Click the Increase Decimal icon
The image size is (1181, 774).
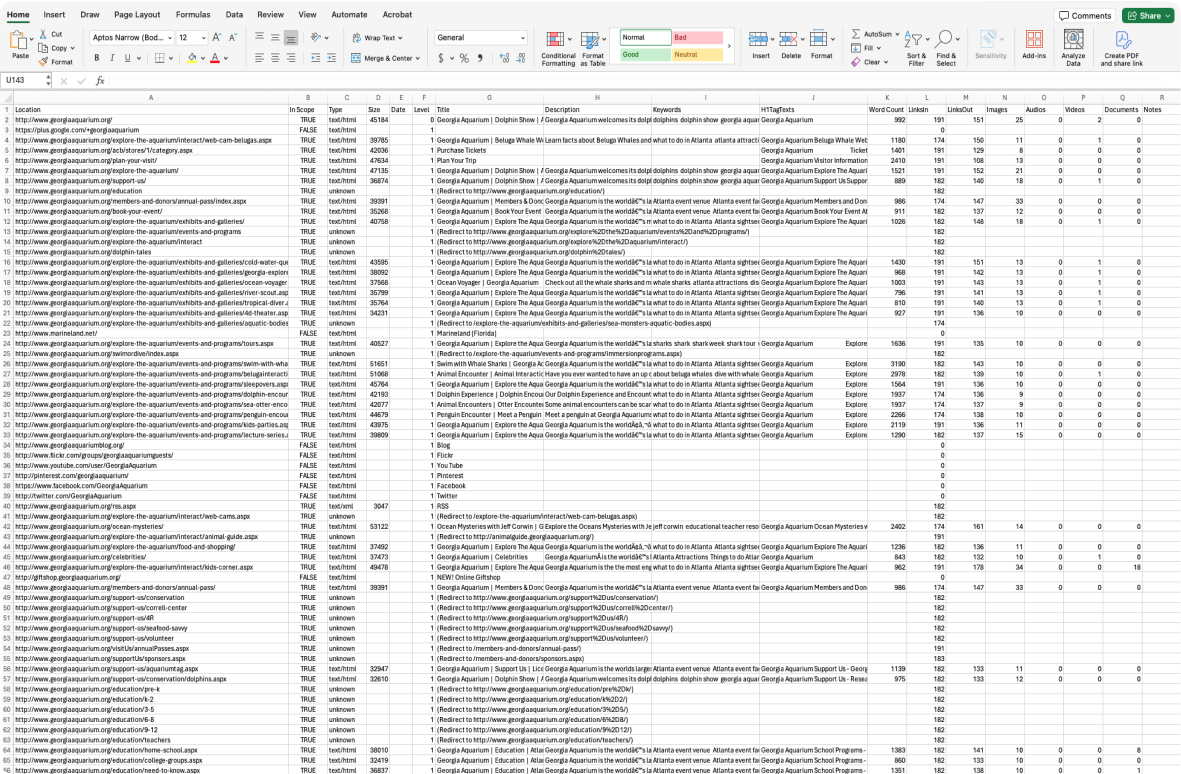504,58
